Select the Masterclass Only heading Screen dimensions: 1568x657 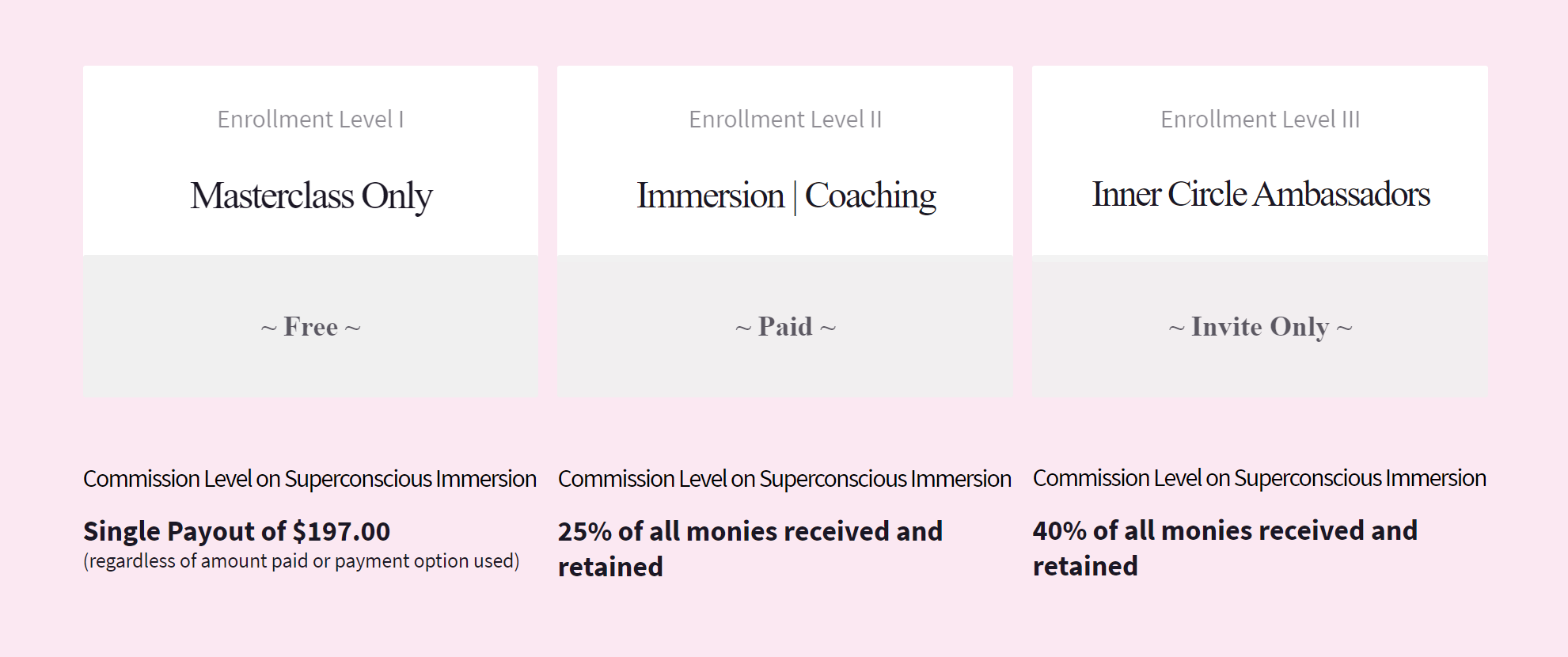coord(311,196)
